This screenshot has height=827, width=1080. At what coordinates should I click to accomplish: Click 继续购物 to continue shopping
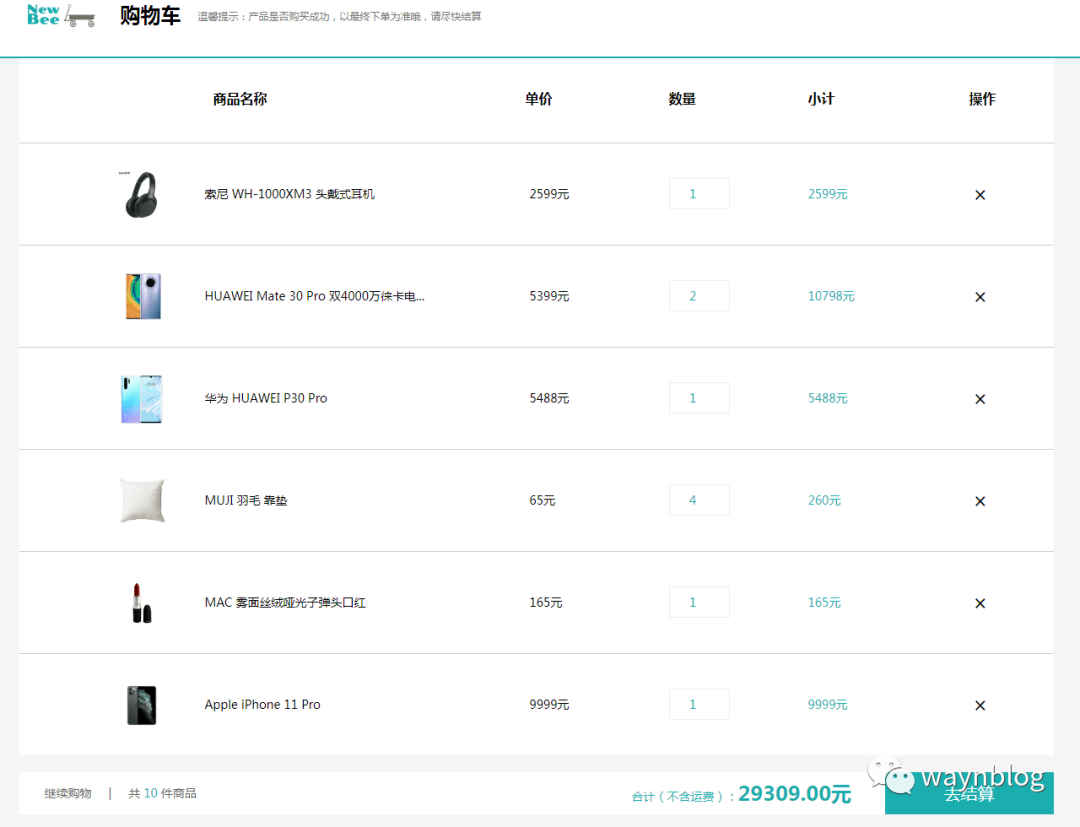click(x=68, y=793)
